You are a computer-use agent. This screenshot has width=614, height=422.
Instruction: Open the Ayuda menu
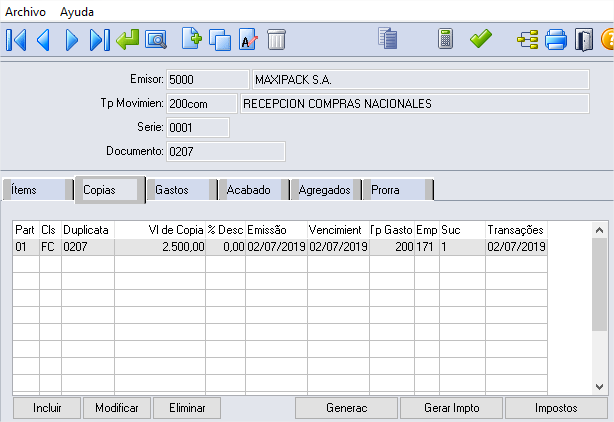pos(77,12)
